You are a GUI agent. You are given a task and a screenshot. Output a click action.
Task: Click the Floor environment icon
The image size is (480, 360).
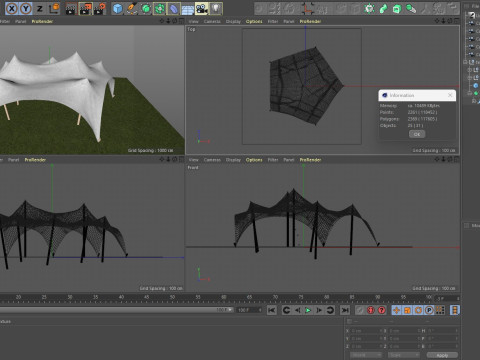click(187, 9)
